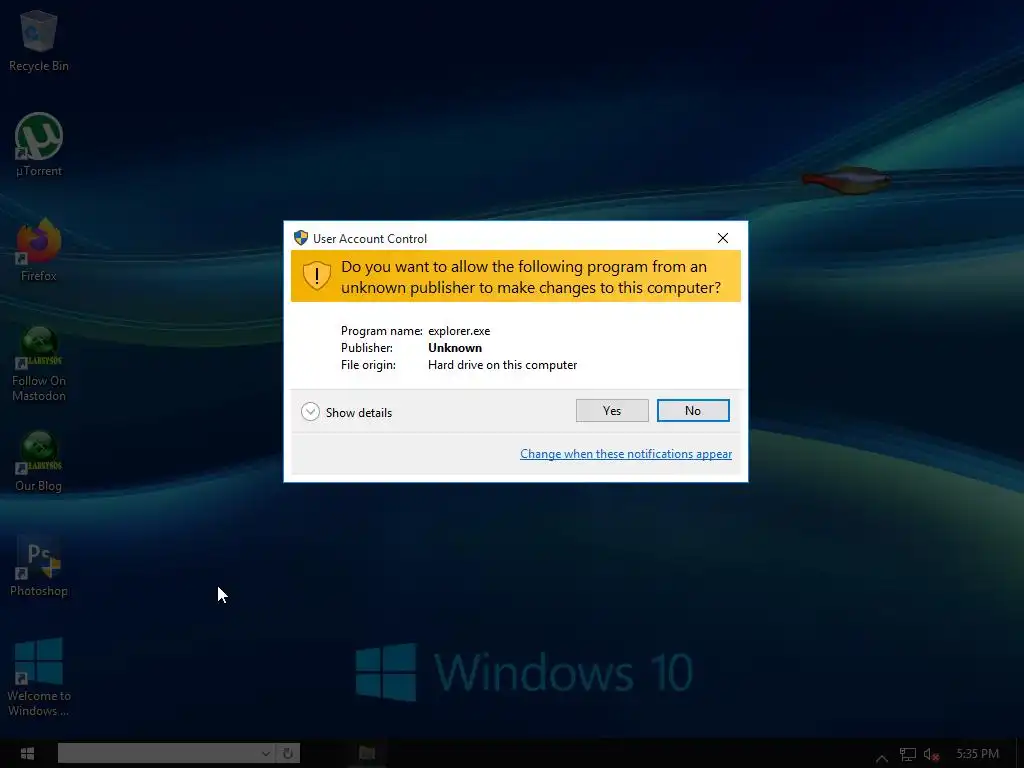This screenshot has height=768, width=1024.
Task: Expand Show details in the UAC dialog
Action: pyautogui.click(x=347, y=412)
